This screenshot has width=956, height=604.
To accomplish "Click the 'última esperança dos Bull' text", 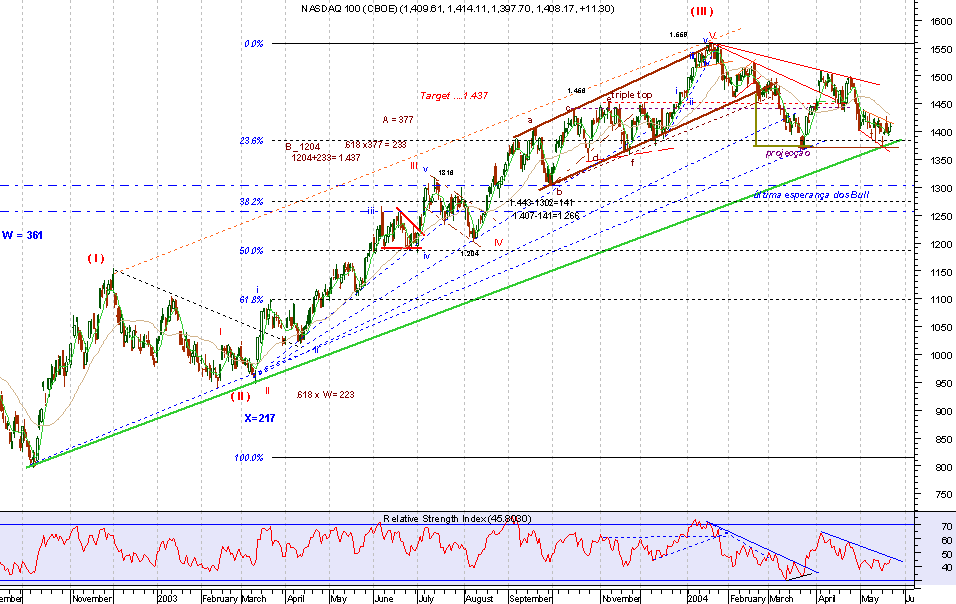I will tap(812, 195).
